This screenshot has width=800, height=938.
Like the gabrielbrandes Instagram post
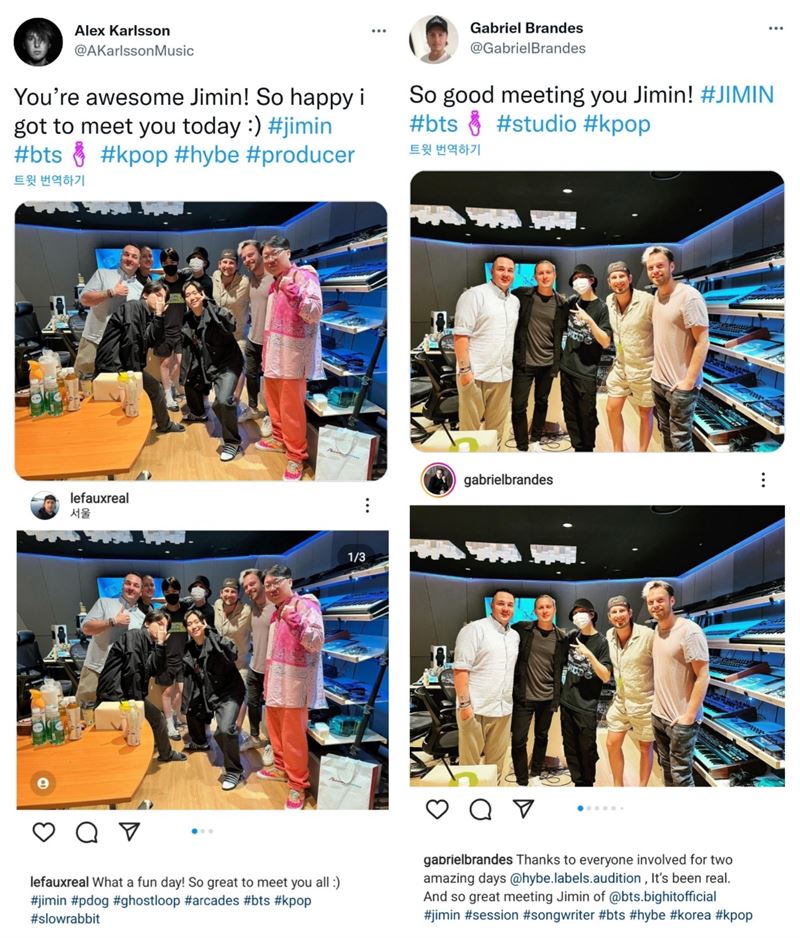pos(437,809)
